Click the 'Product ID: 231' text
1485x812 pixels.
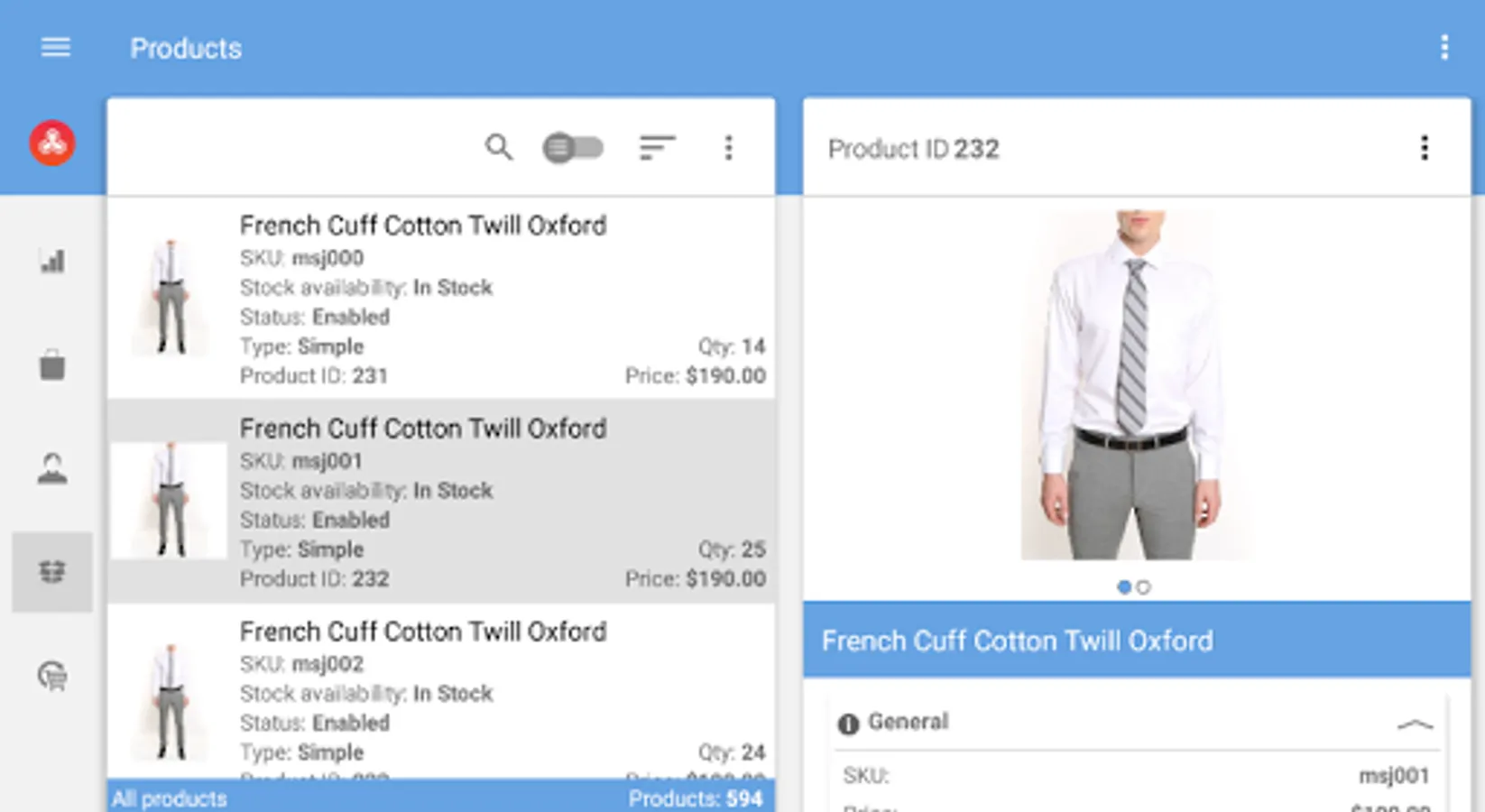[x=314, y=376]
